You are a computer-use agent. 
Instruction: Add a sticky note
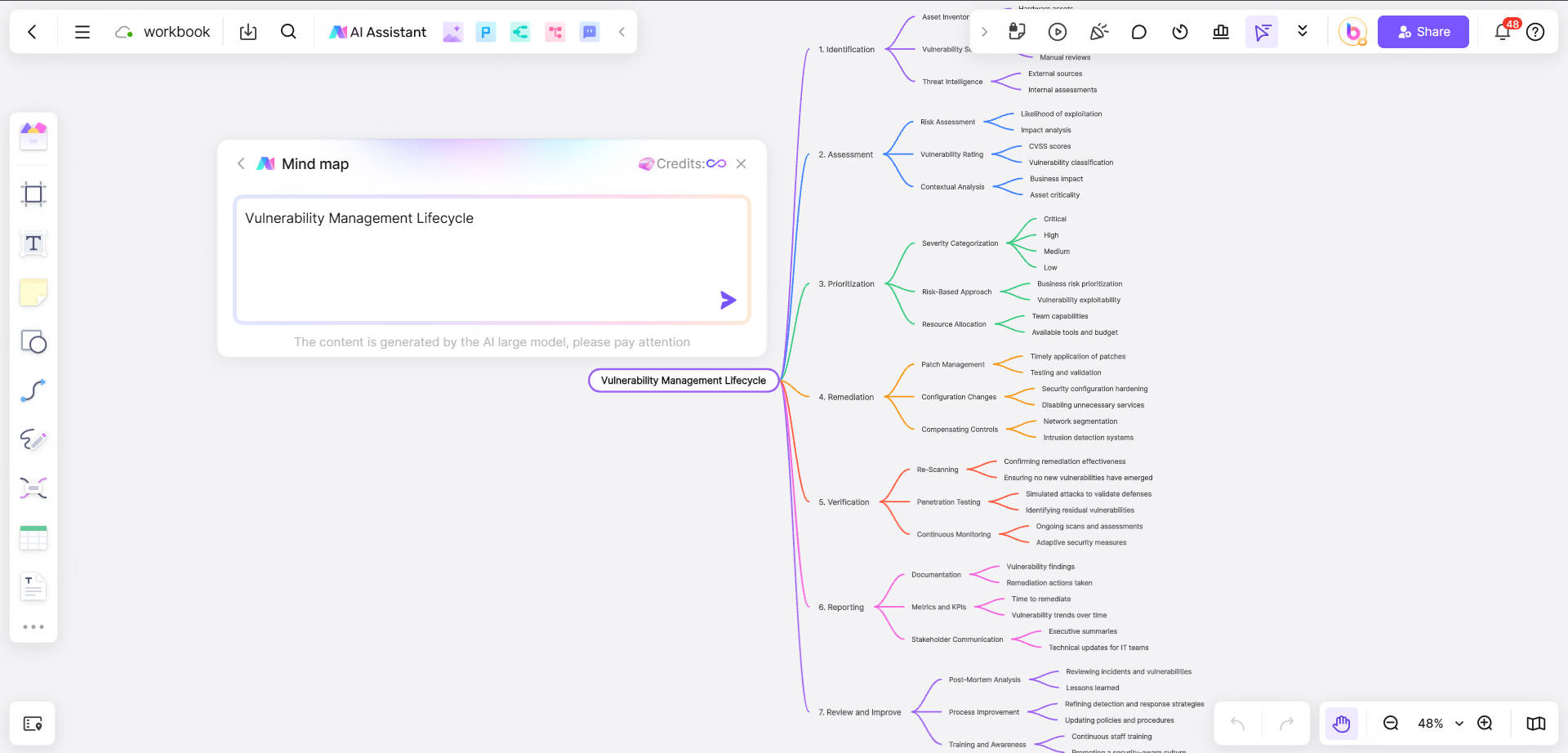pos(33,292)
